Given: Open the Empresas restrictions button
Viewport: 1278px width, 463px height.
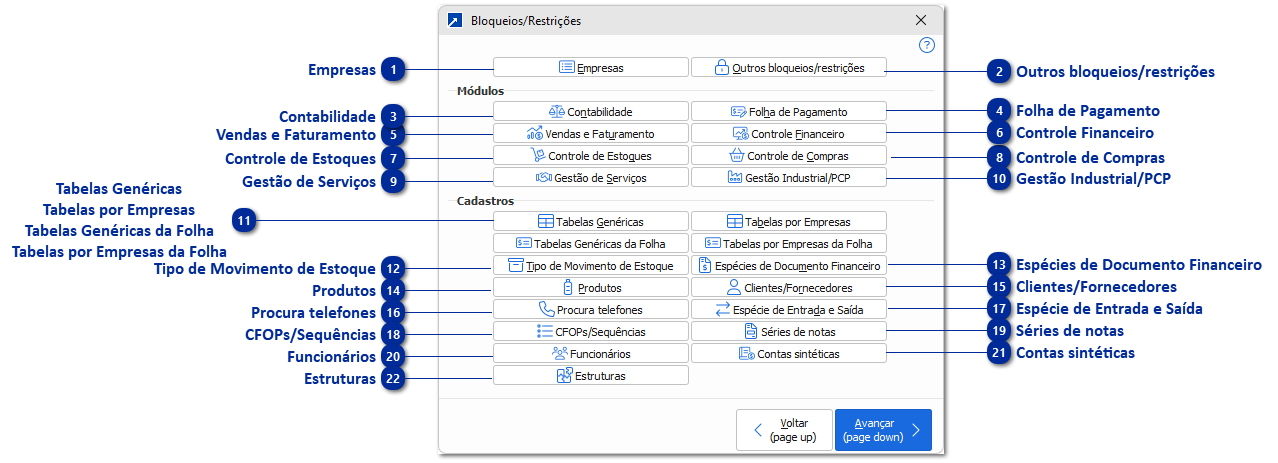Looking at the screenshot, I should [590, 68].
